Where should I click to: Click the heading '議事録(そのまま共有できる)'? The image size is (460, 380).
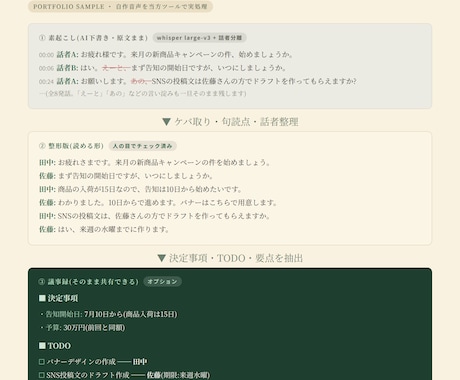click(93, 282)
